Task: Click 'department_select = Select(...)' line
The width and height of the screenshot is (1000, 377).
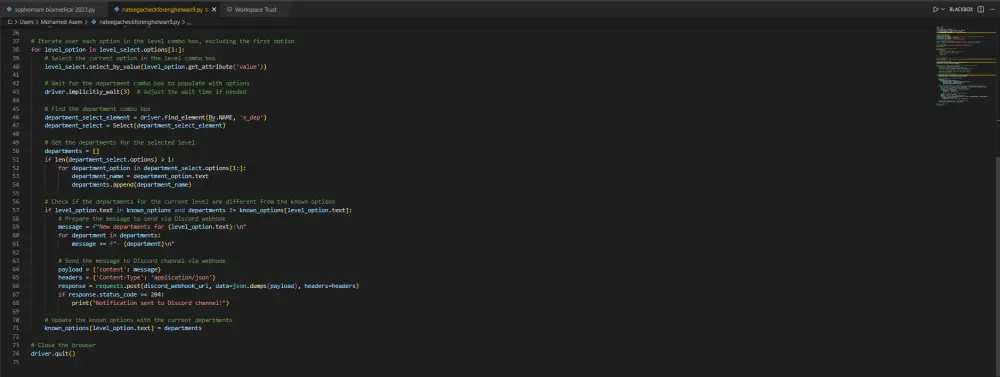Action: 135,126
